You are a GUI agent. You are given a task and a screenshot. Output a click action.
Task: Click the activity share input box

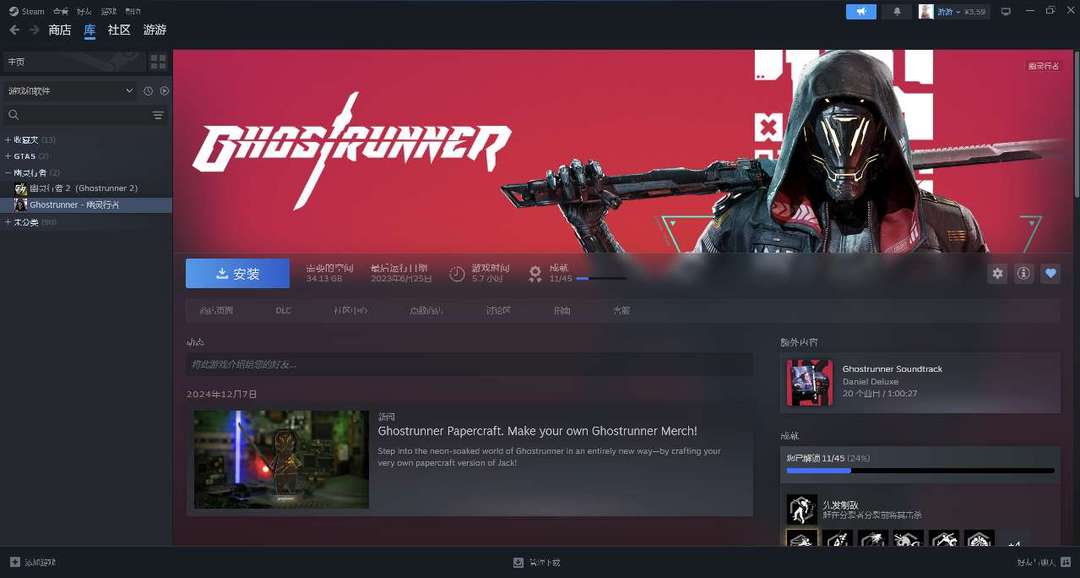[469, 364]
